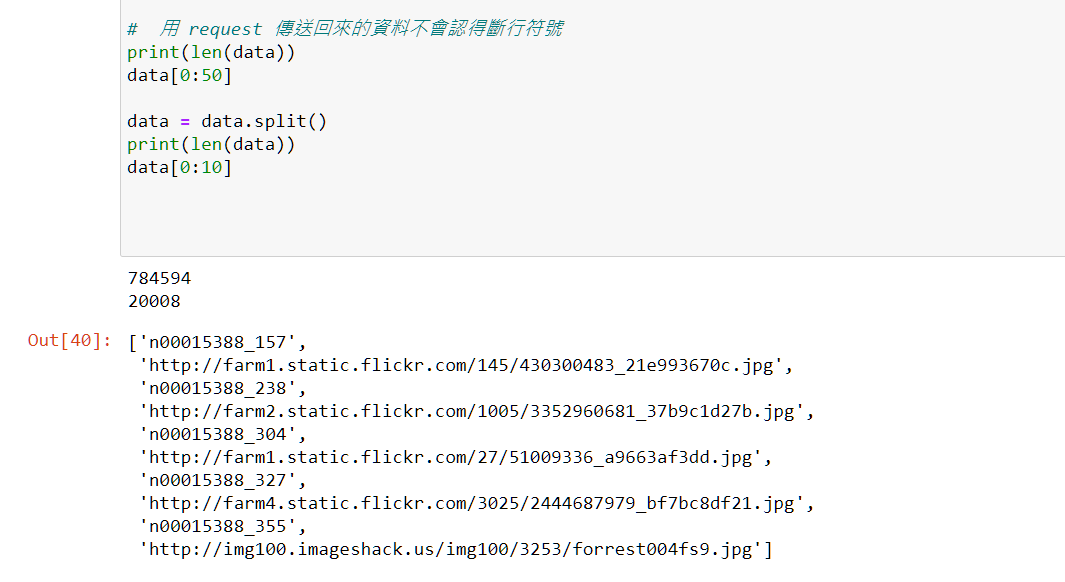Select the Out[40] output prompt label

(69, 340)
